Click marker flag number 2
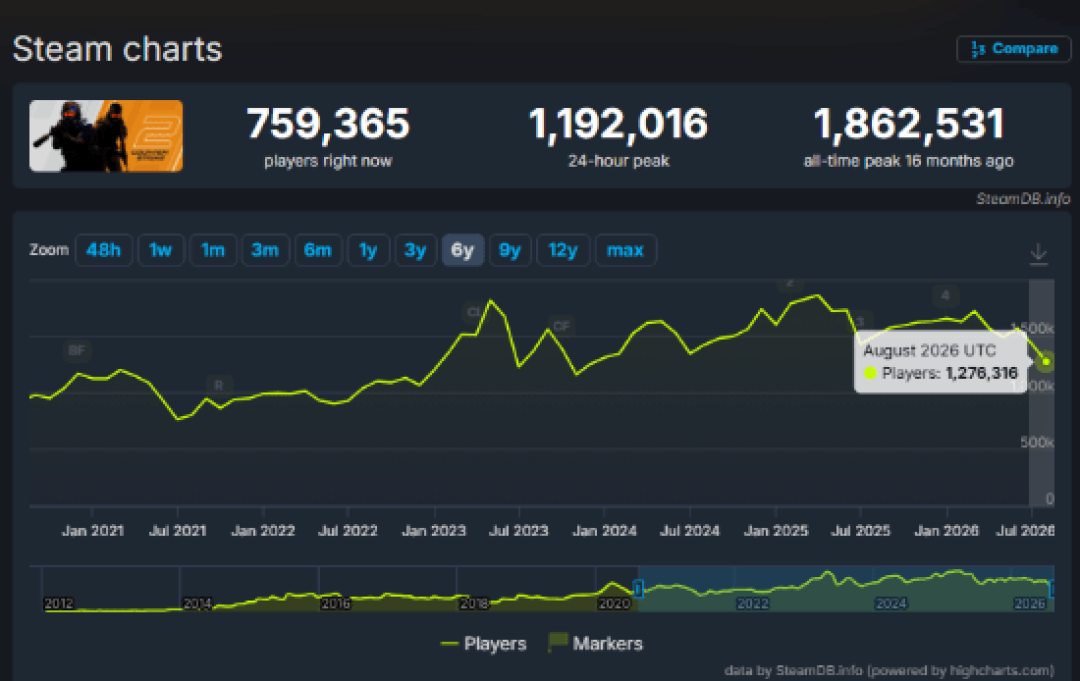This screenshot has width=1080, height=681. [790, 283]
